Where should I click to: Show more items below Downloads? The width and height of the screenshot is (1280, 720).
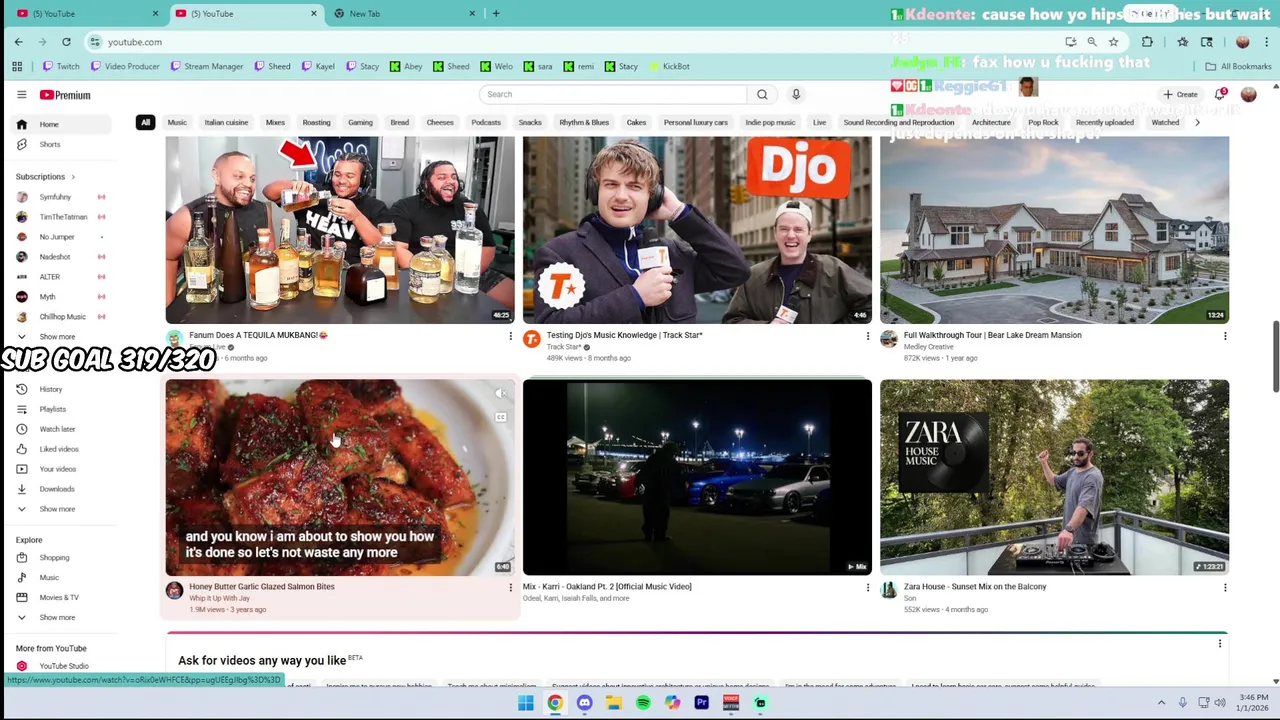click(60, 509)
